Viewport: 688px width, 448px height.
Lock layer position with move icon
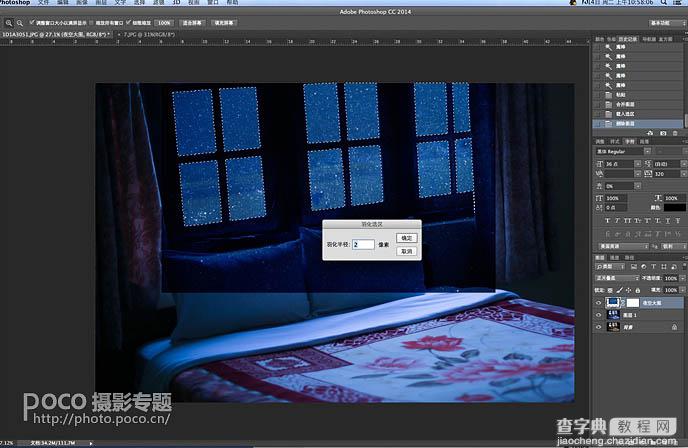point(628,290)
